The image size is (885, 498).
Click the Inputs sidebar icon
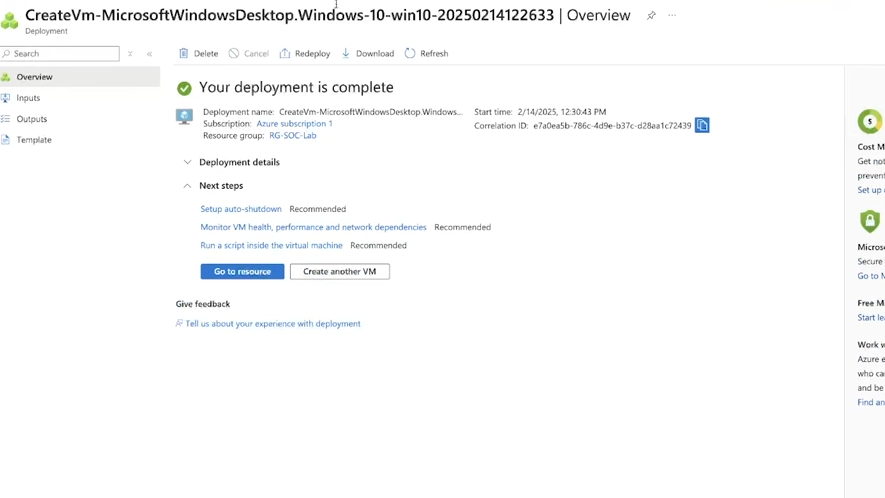(x=6, y=98)
